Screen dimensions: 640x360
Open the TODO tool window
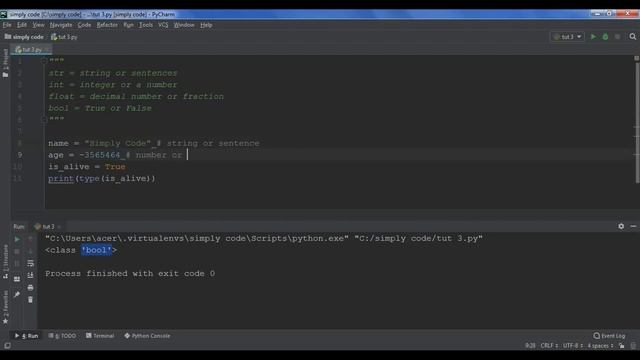click(x=62, y=336)
